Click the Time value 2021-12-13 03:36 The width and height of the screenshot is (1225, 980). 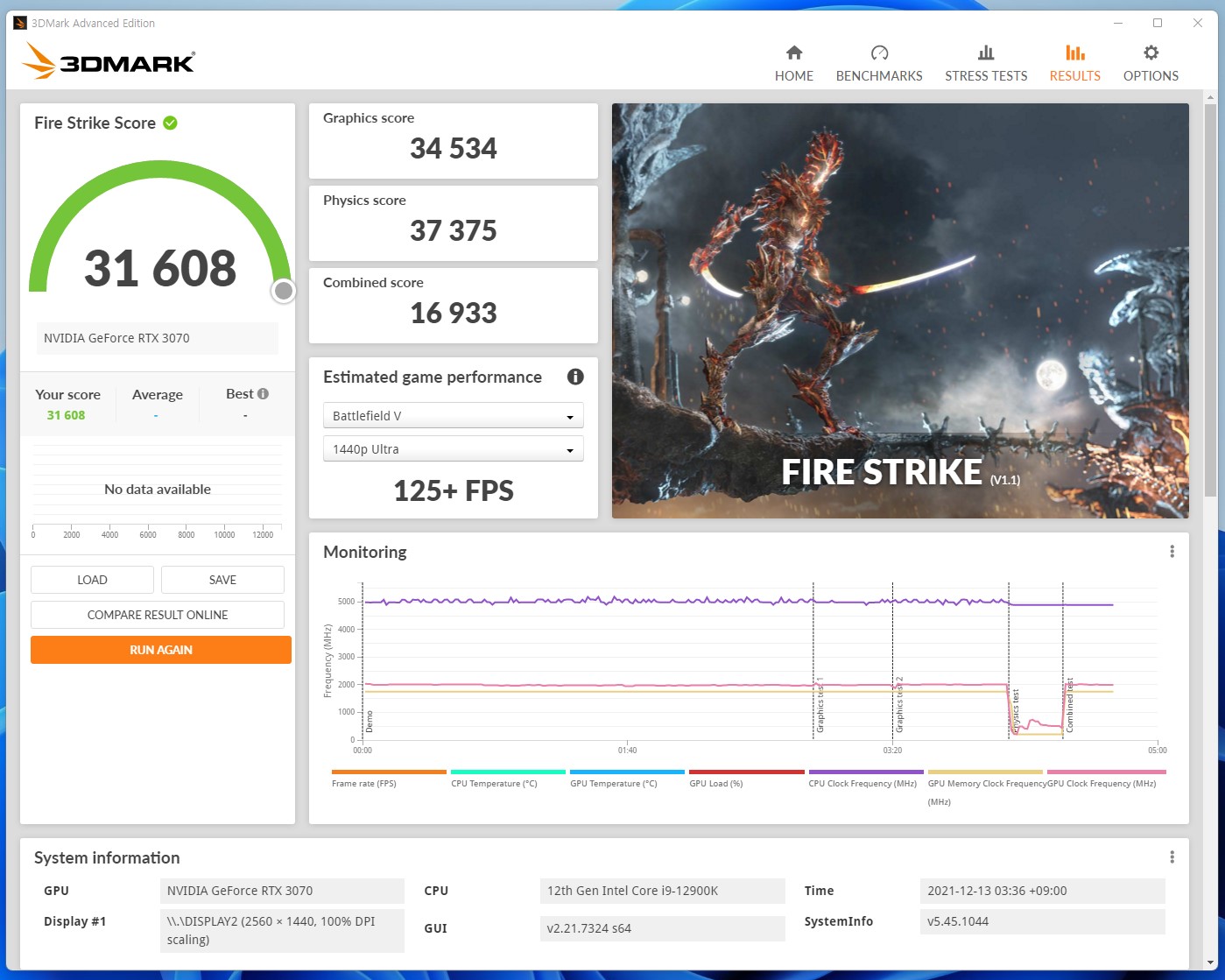[1042, 891]
